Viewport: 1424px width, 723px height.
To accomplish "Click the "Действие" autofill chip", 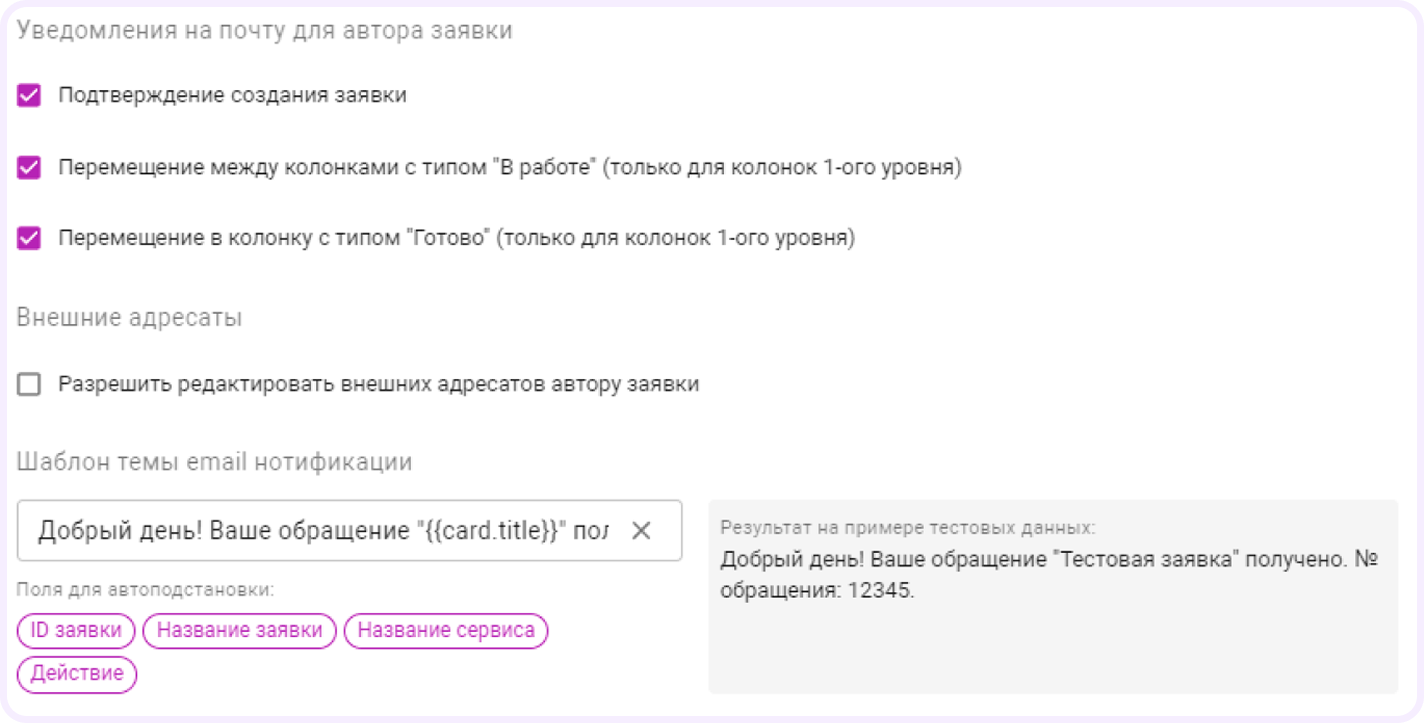I will click(x=77, y=673).
